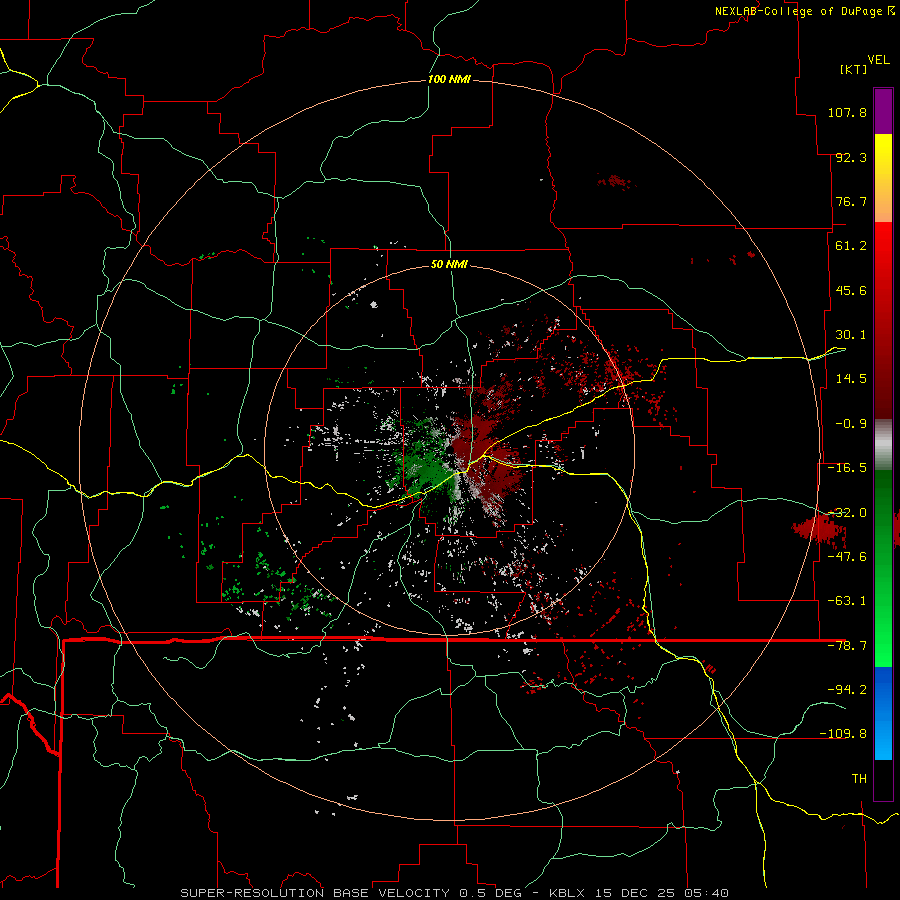Click the bright green segment of color bar
Viewport: 900px width, 900px height.
click(883, 568)
